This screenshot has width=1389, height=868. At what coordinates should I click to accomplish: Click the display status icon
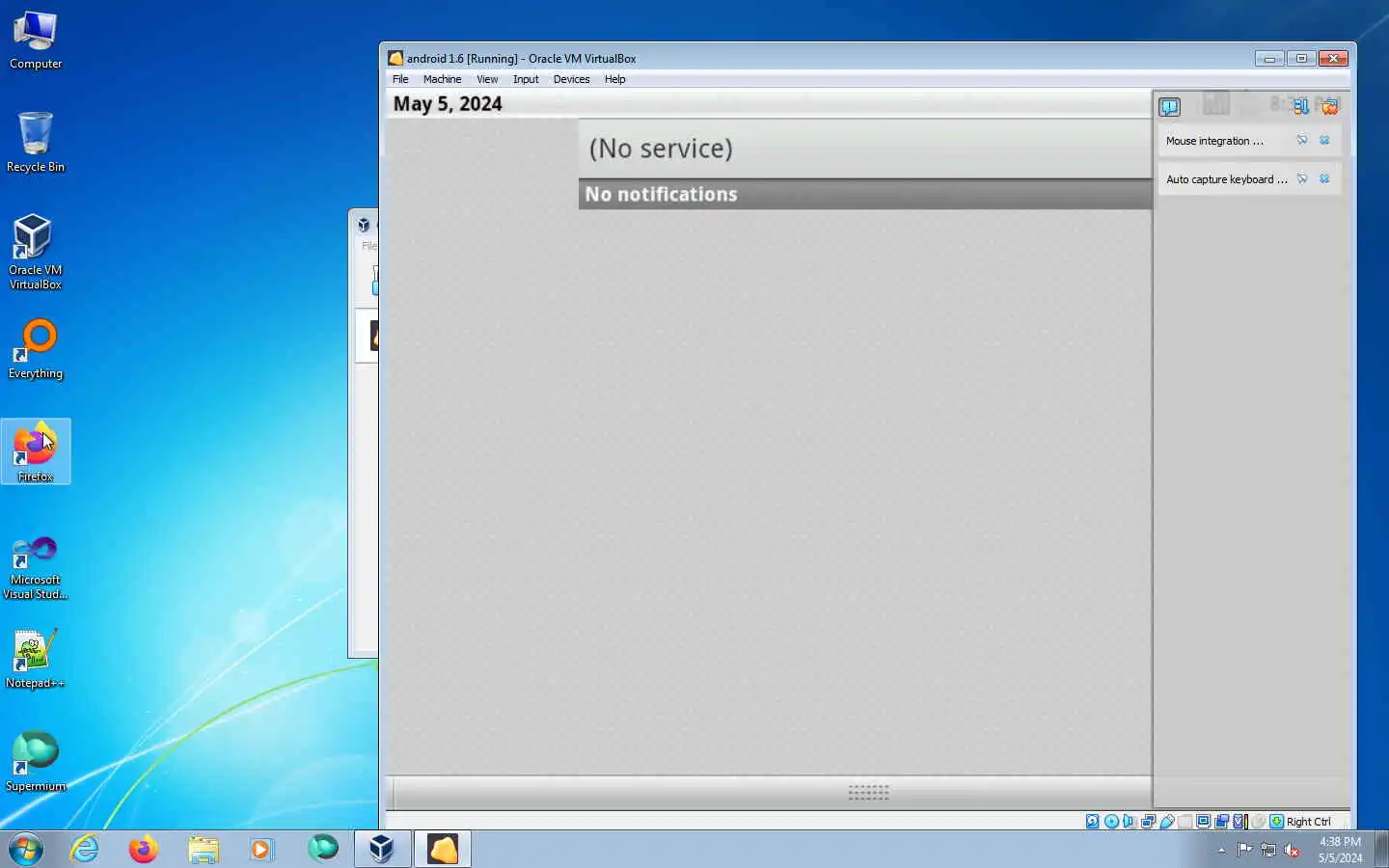[x=1203, y=822]
